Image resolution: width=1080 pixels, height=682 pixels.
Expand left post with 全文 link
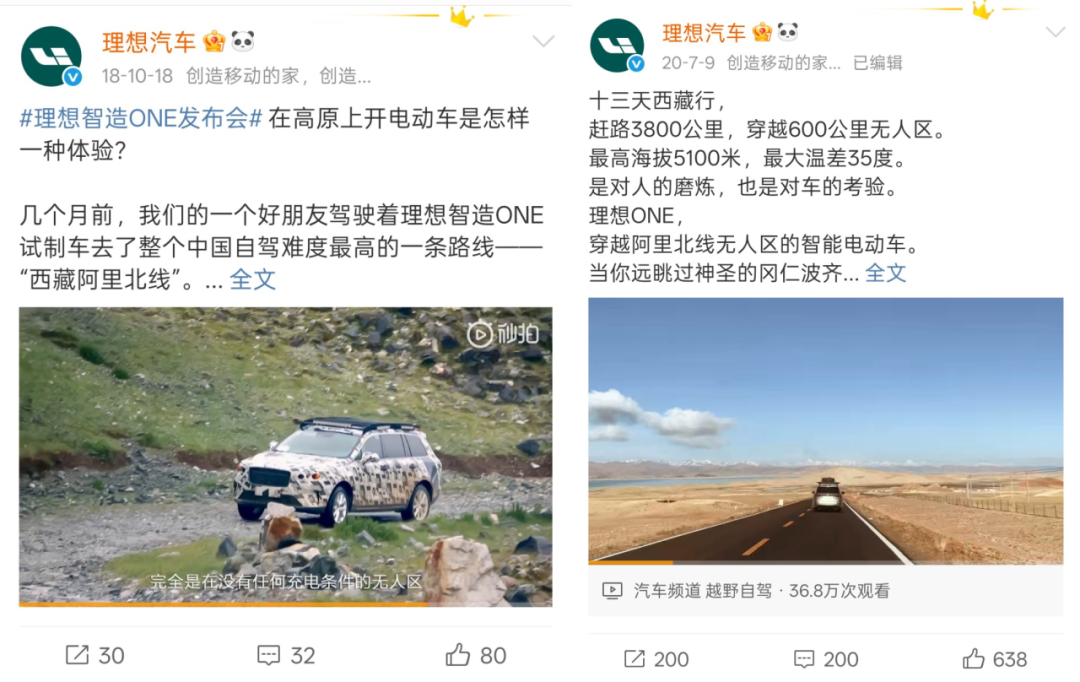tap(253, 279)
